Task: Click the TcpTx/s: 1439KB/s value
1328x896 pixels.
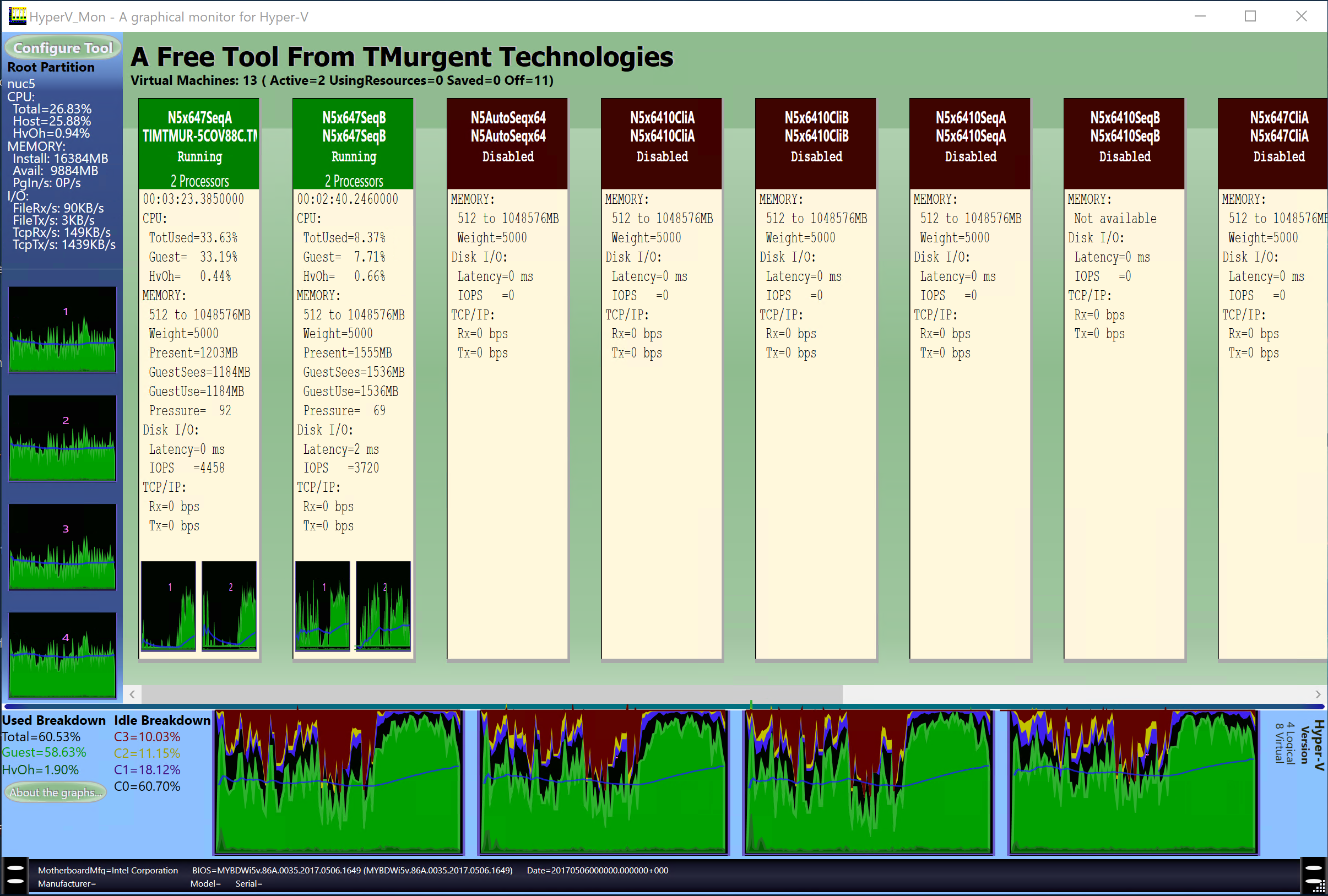Action: coord(64,245)
